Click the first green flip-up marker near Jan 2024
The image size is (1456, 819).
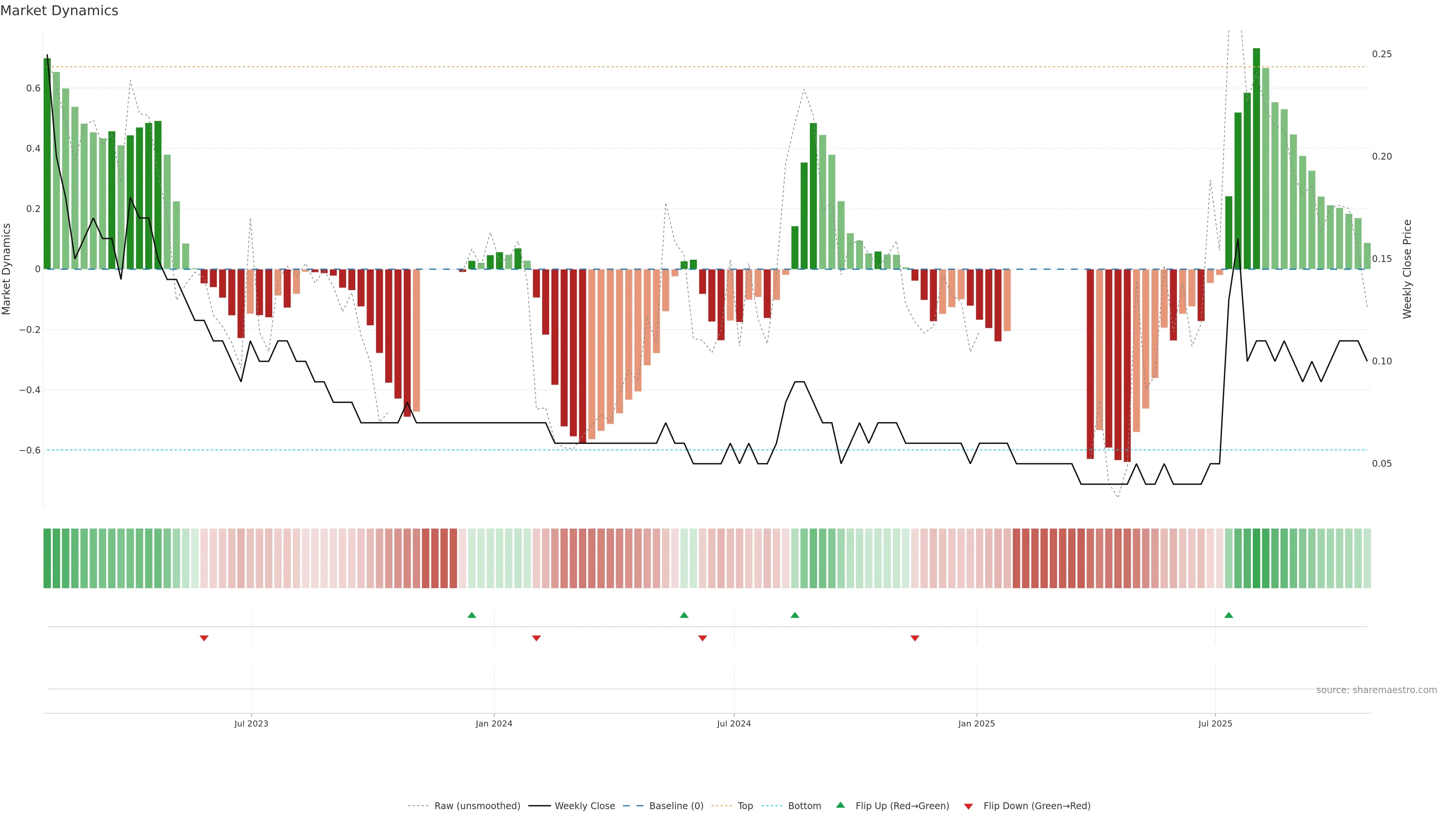tap(472, 615)
